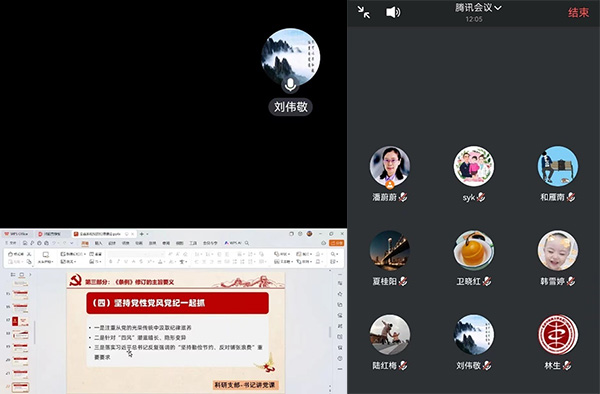Collapse the slide thumbnail panel chevron
The width and height of the screenshot is (600, 394).
30,274
